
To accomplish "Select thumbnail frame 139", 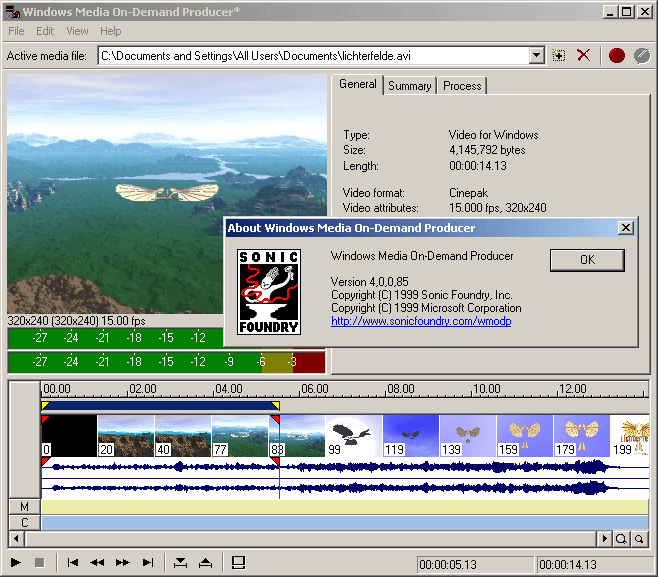I will (x=468, y=436).
